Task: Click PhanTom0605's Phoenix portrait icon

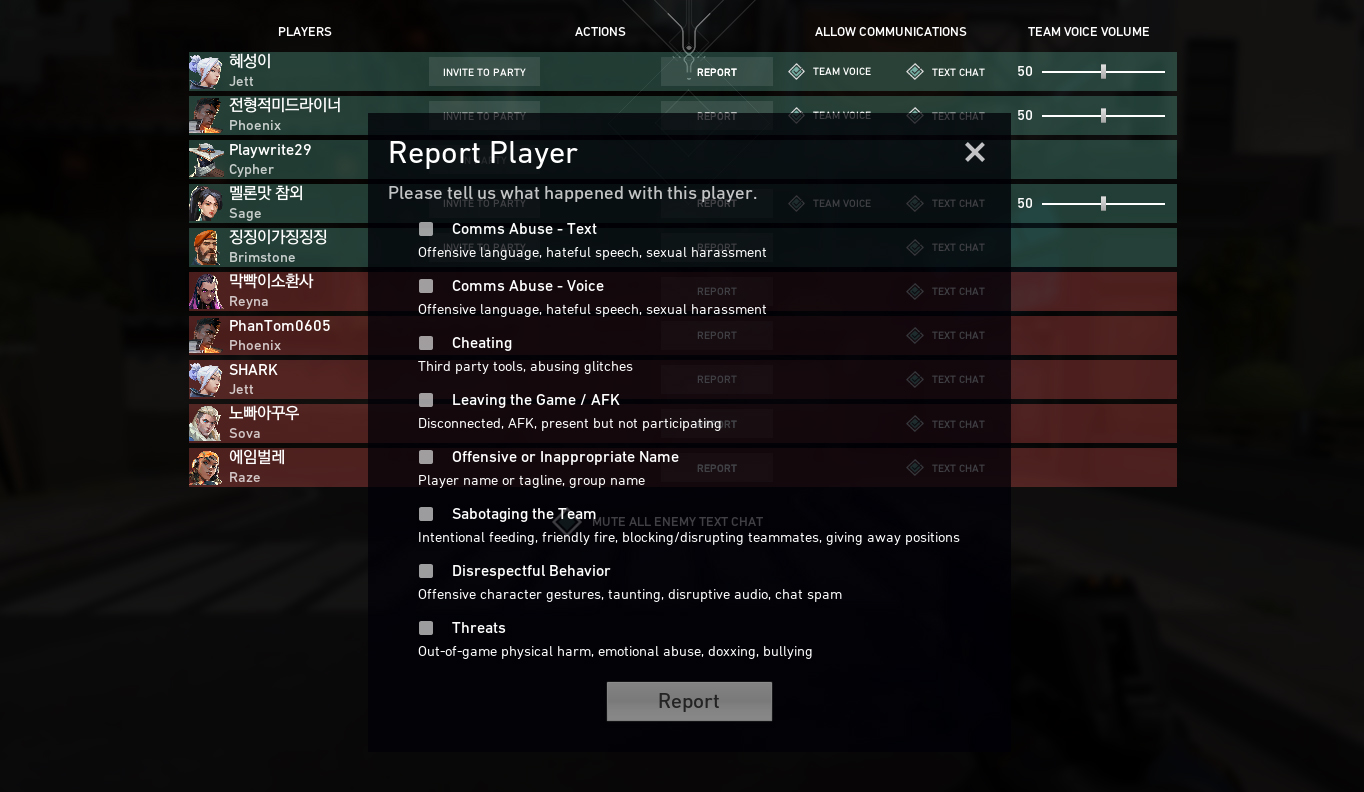Action: [x=206, y=336]
